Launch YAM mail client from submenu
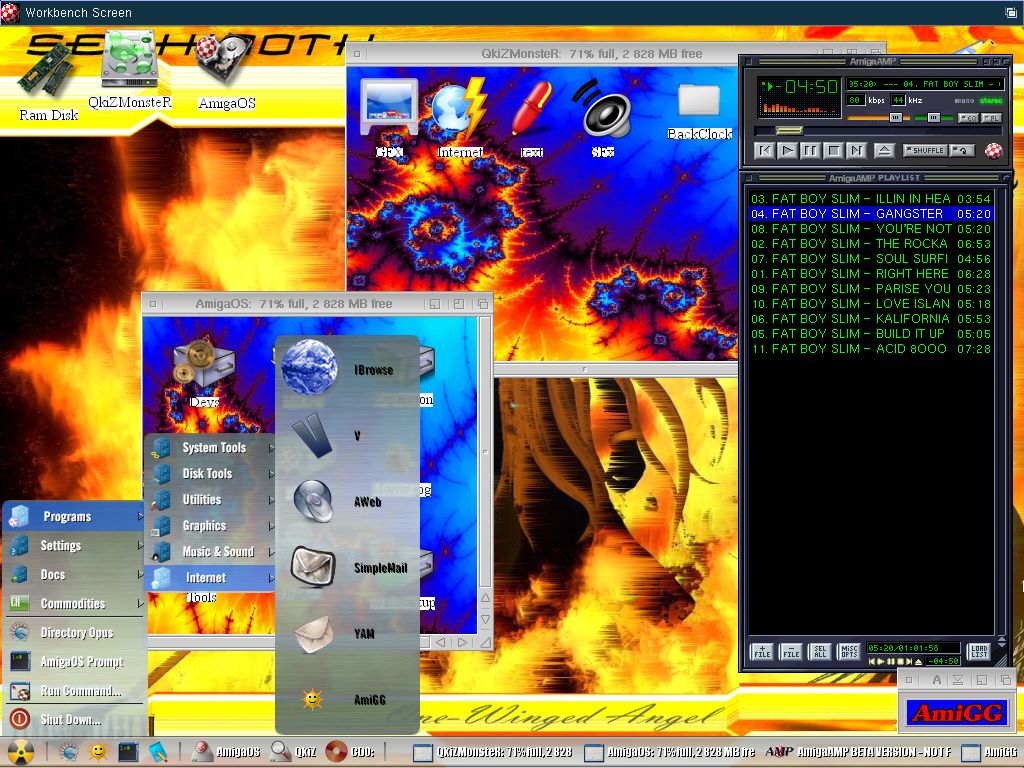This screenshot has width=1024, height=768. coord(347,633)
